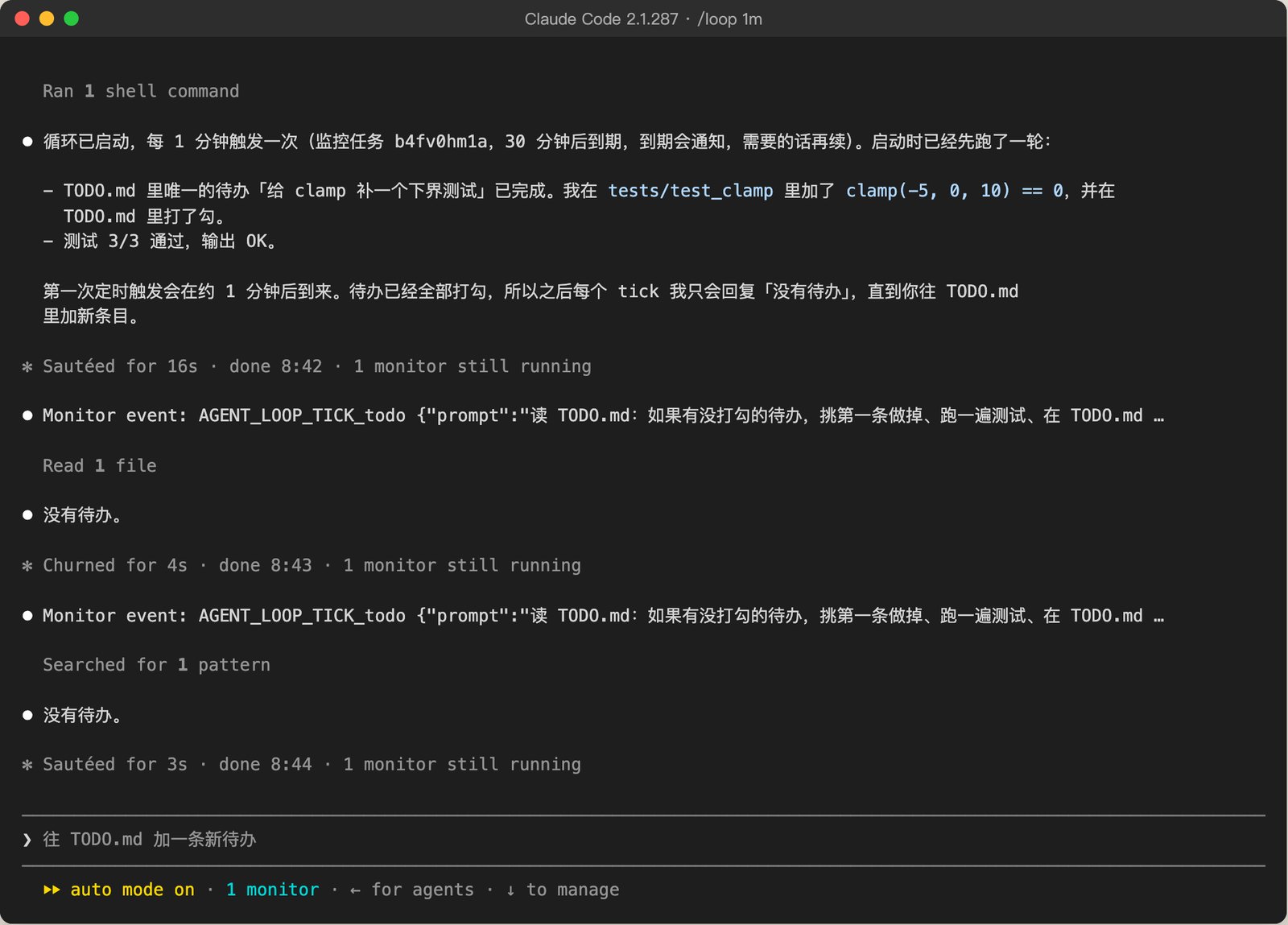Click the prompt chevron icon before the input
Screen dimensions: 1288x925
[27, 840]
